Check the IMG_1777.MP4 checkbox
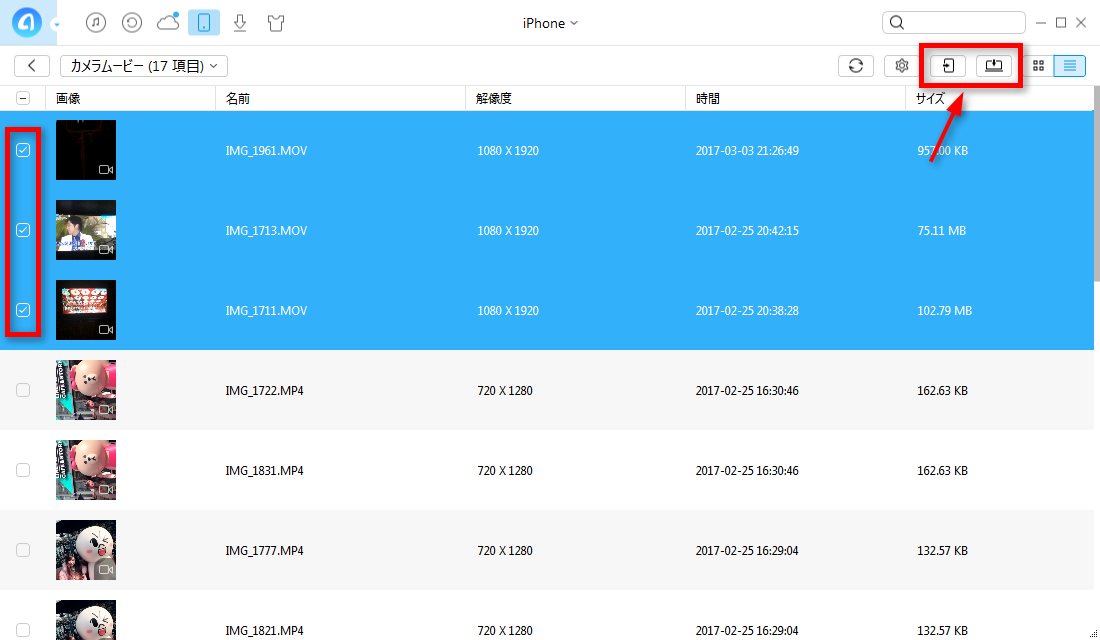 [23, 550]
